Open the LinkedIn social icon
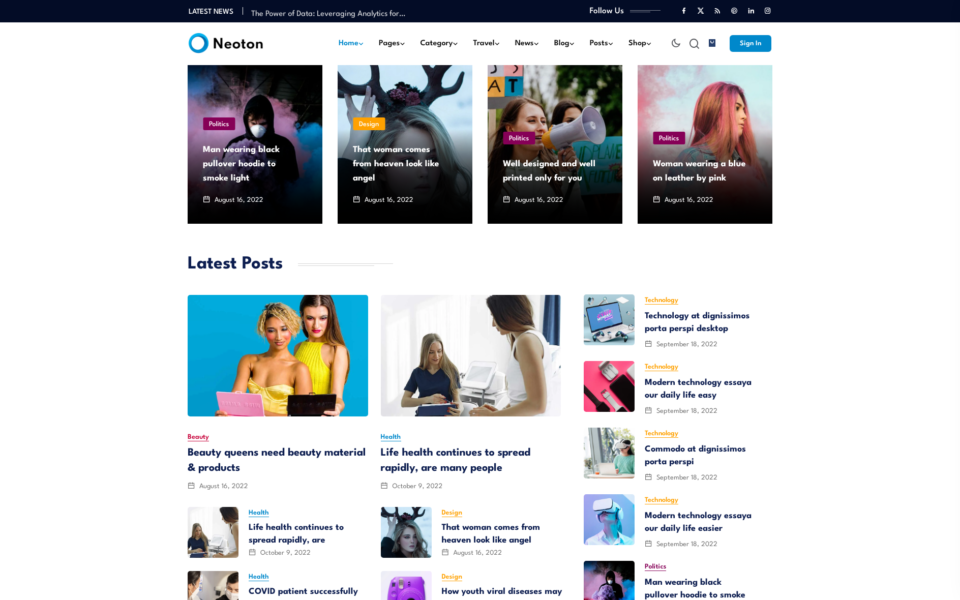Viewport: 960px width, 600px height. pyautogui.click(x=751, y=11)
